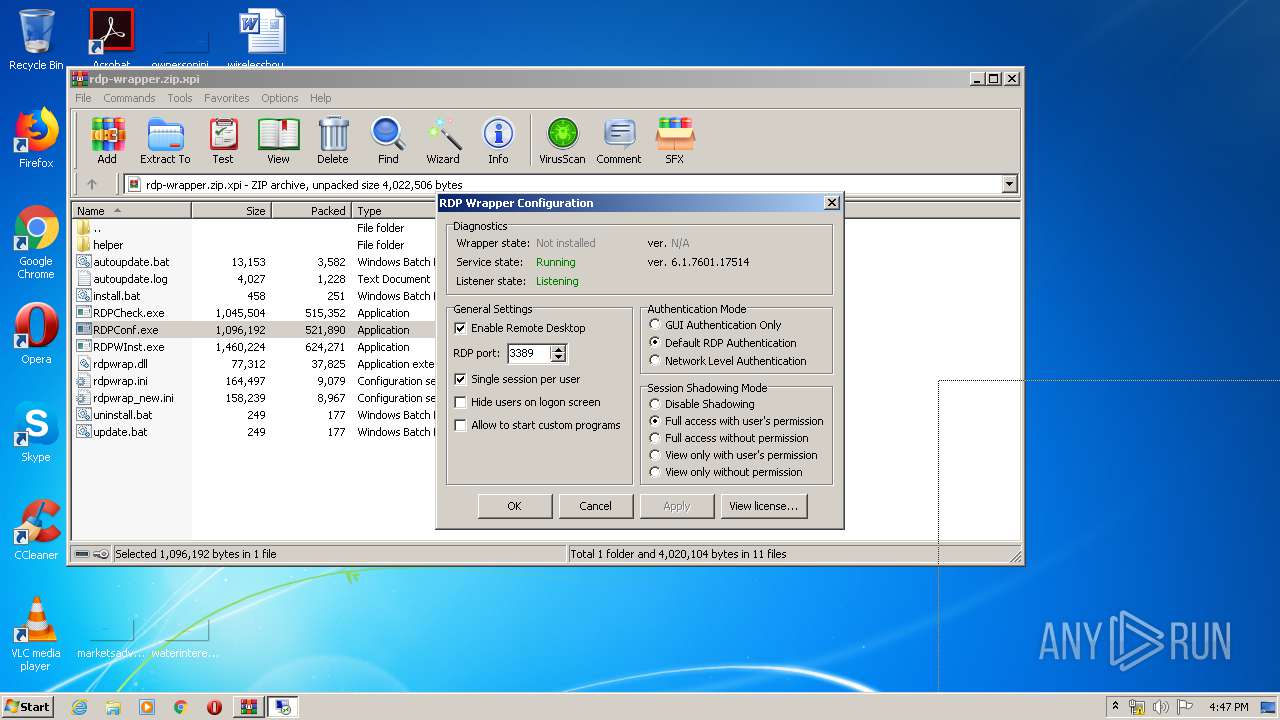Click Windows Explorer taskbar folder icon
This screenshot has width=1280, height=720.
point(113,707)
